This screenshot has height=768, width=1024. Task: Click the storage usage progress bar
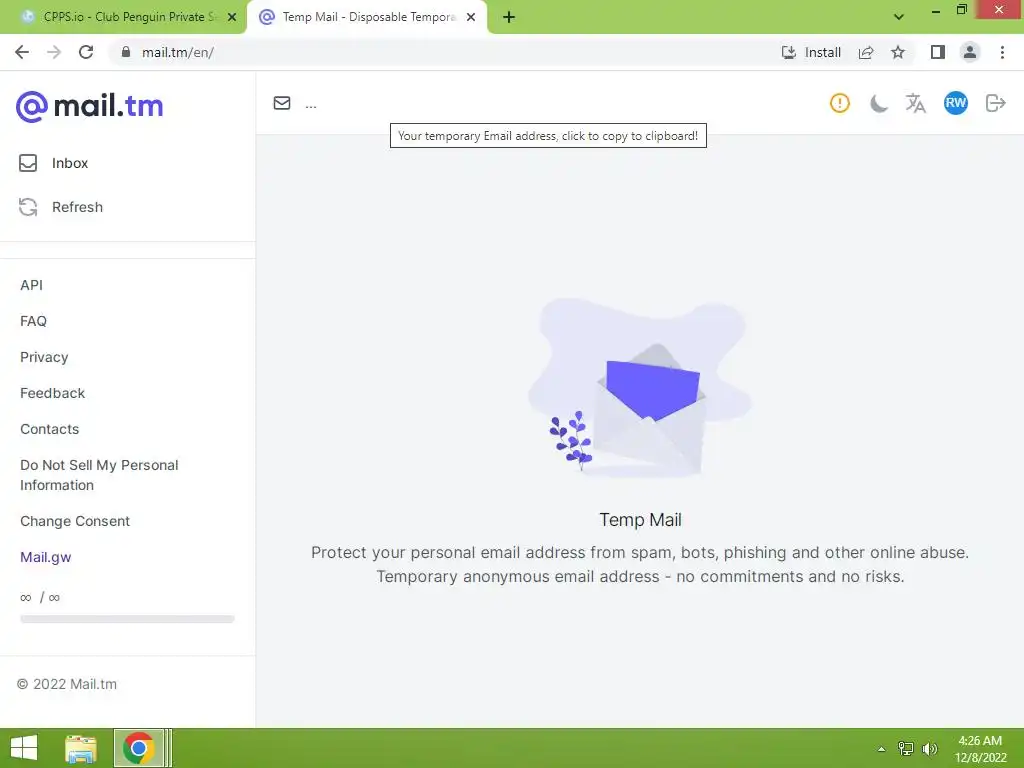(x=127, y=619)
